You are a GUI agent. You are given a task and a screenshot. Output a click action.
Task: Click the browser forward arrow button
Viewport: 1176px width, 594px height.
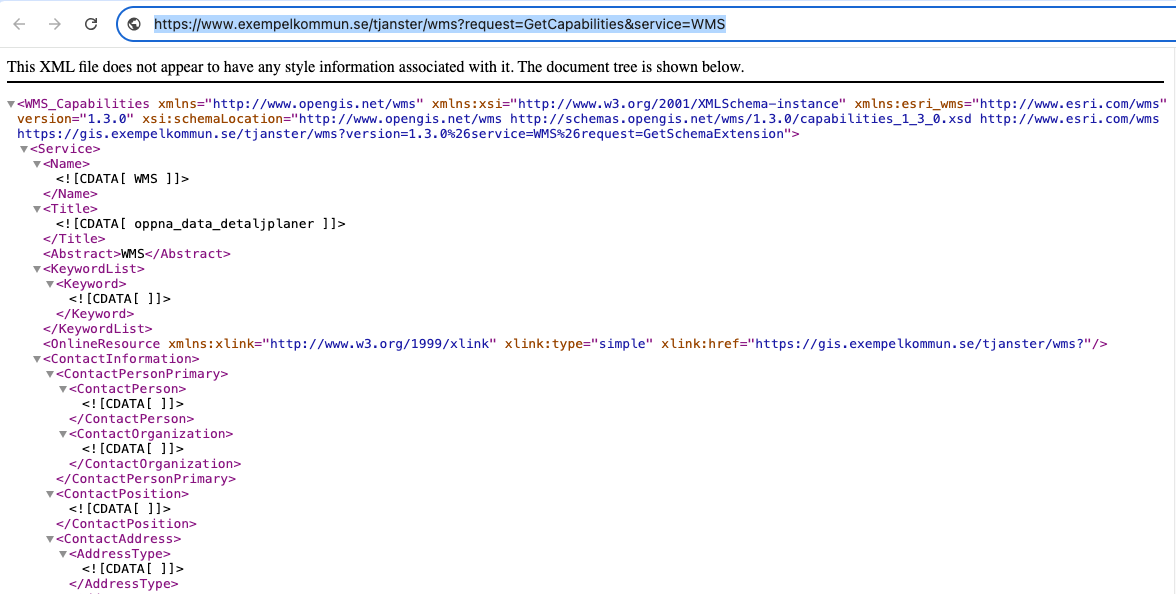(55, 24)
